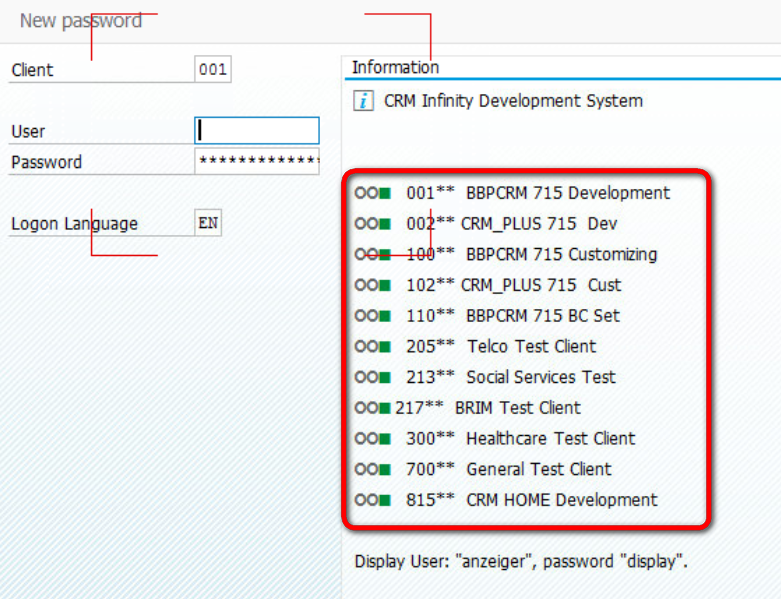Image resolution: width=781 pixels, height=599 pixels.
Task: Click into the Password field
Action: [x=257, y=161]
